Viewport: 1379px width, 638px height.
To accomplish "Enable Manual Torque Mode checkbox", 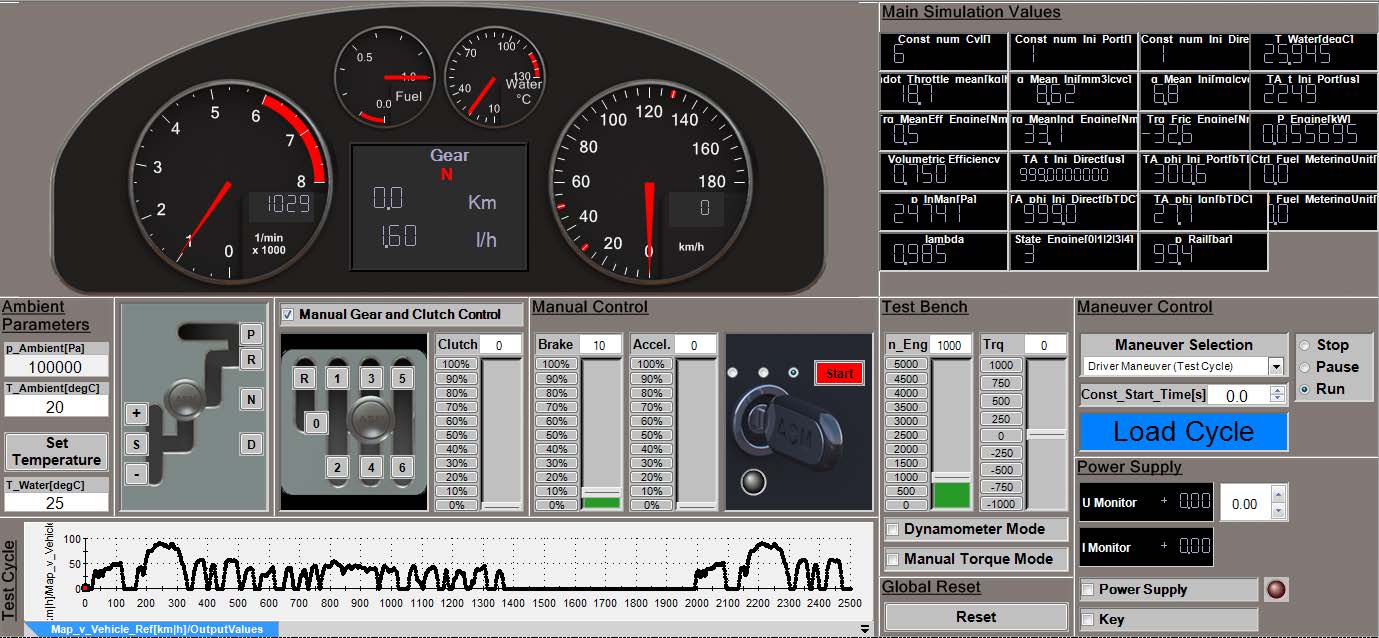I will (x=893, y=559).
